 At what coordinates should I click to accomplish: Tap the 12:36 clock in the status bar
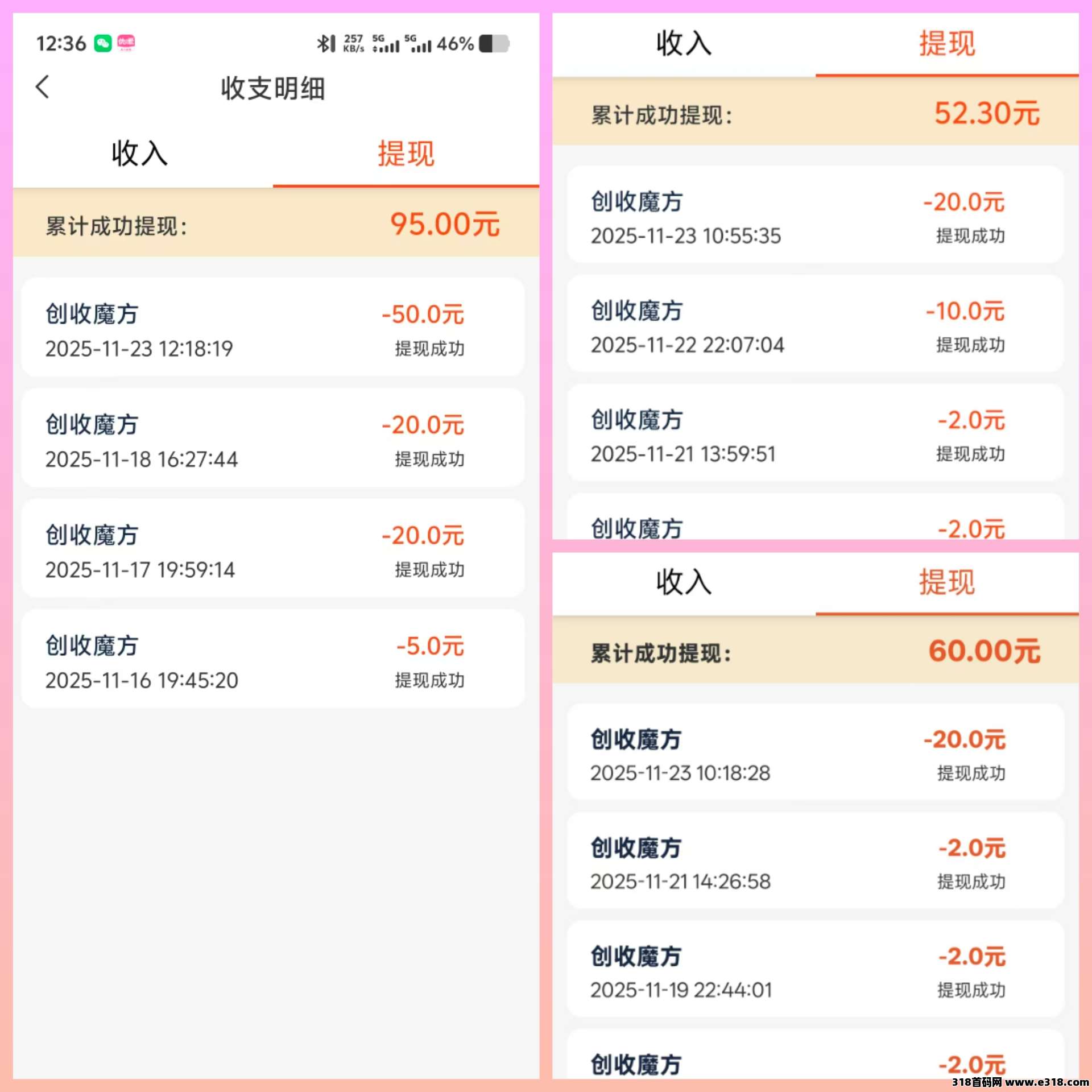tap(61, 43)
